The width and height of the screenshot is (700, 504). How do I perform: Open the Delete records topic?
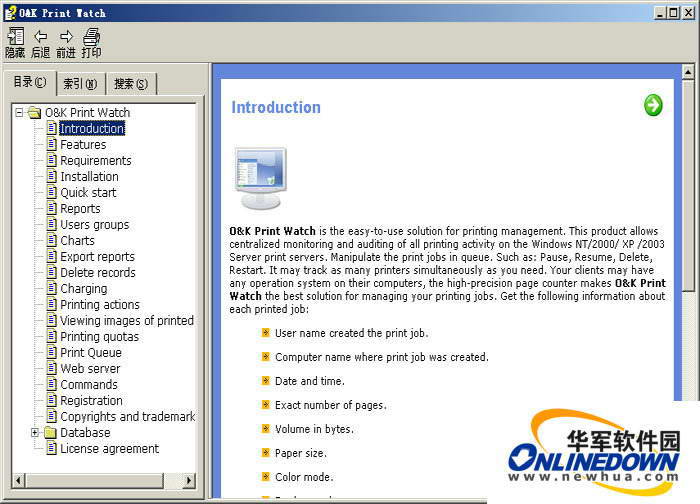point(98,272)
